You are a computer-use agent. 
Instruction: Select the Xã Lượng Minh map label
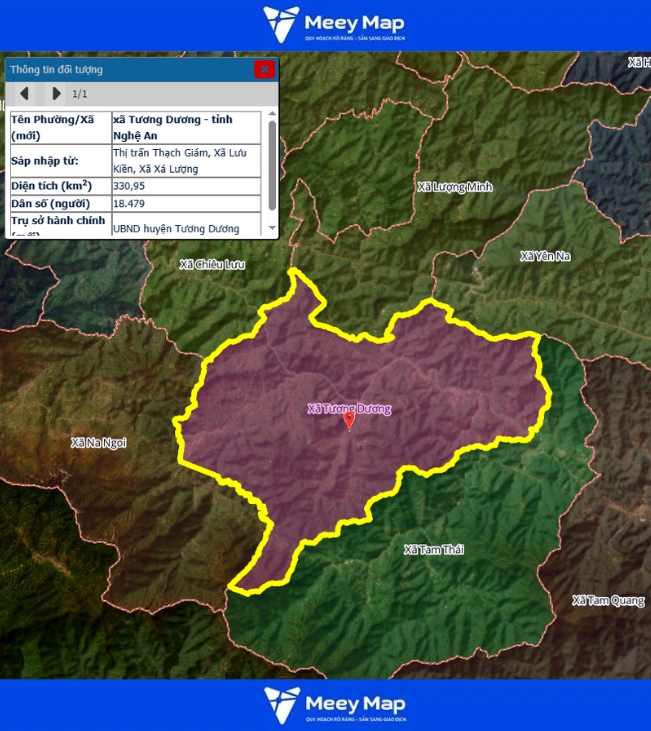455,187
